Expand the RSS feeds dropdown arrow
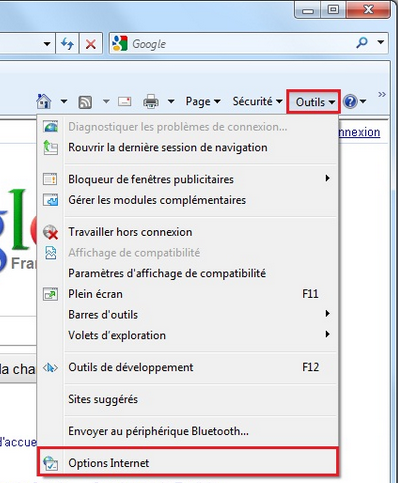398x483 pixels. [x=106, y=101]
